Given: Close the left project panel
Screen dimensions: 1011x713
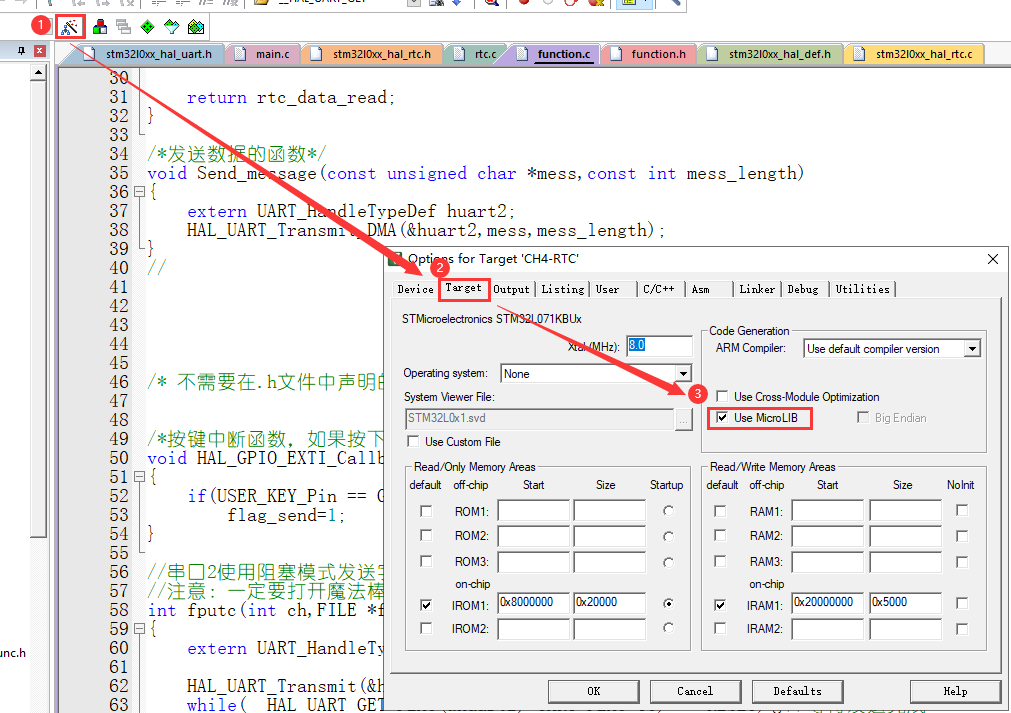Looking at the screenshot, I should (x=40, y=50).
